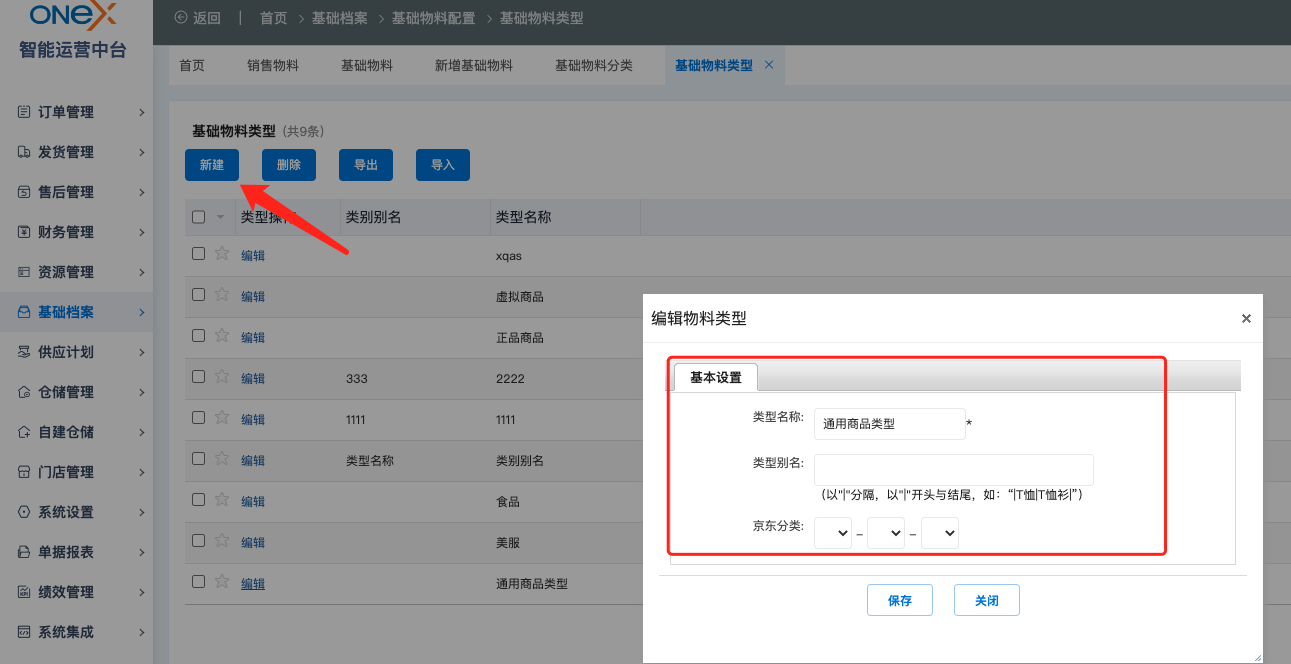
Task: Switch to the 新增基础物料 tab
Action: tap(474, 65)
